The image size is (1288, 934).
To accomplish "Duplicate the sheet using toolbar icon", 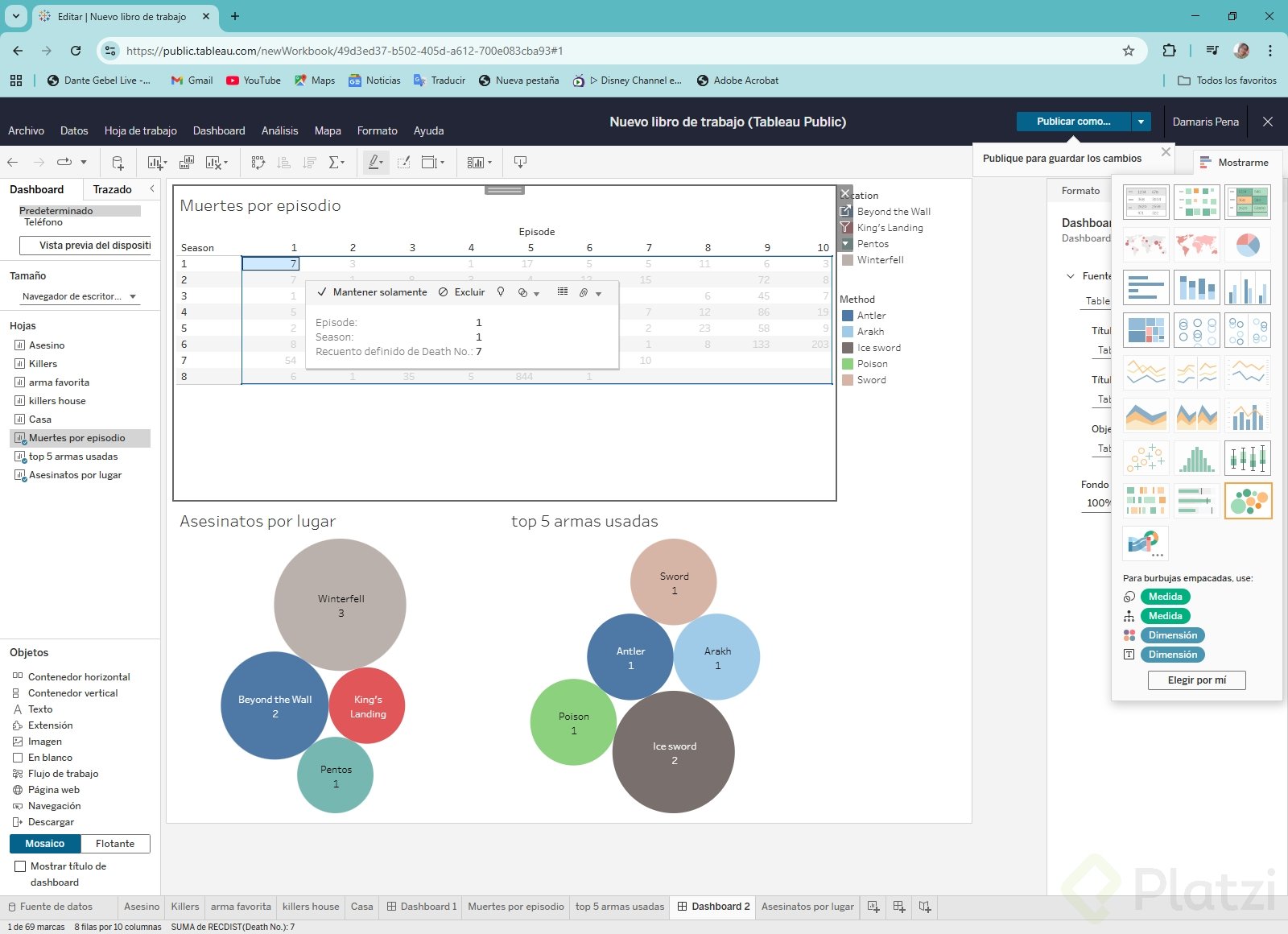I will 187,163.
